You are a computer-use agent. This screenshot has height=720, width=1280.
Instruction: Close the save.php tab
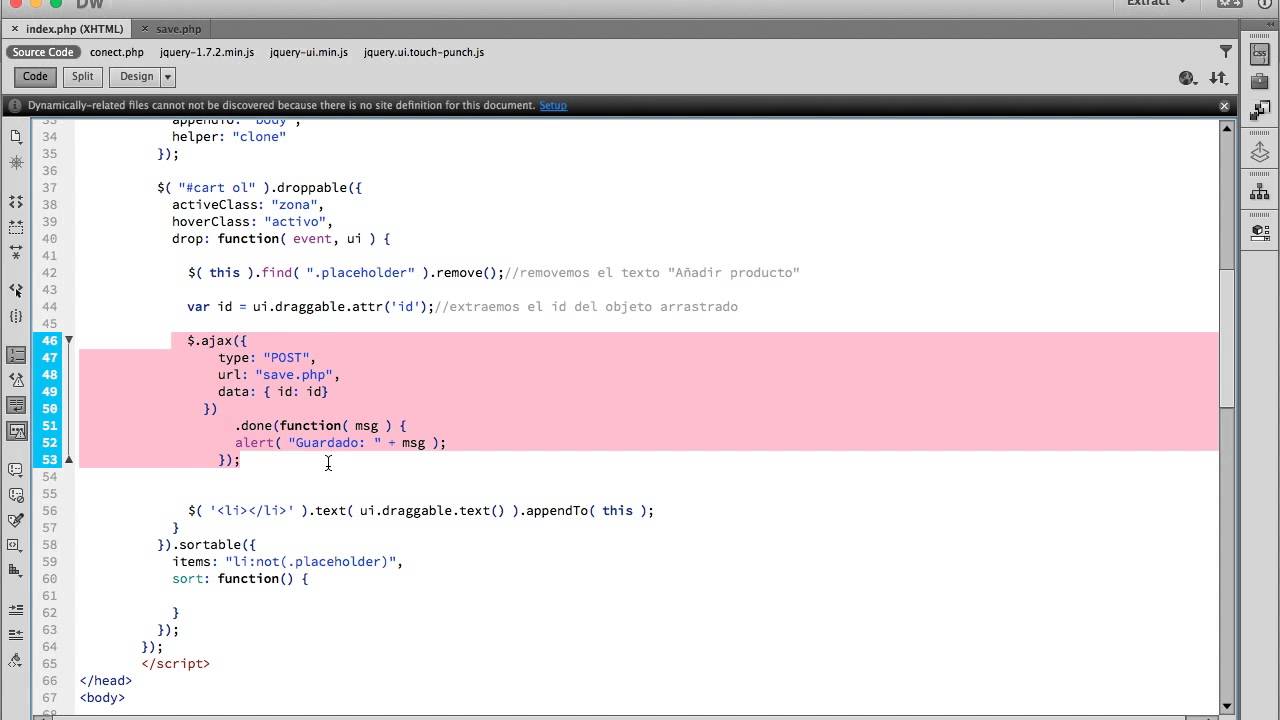(144, 29)
